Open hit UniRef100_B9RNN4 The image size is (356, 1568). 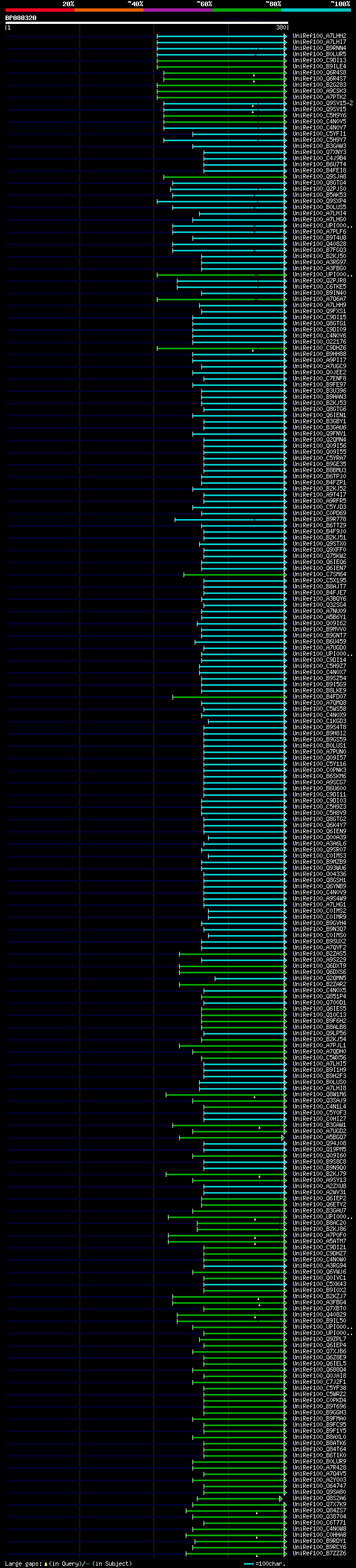point(319,48)
